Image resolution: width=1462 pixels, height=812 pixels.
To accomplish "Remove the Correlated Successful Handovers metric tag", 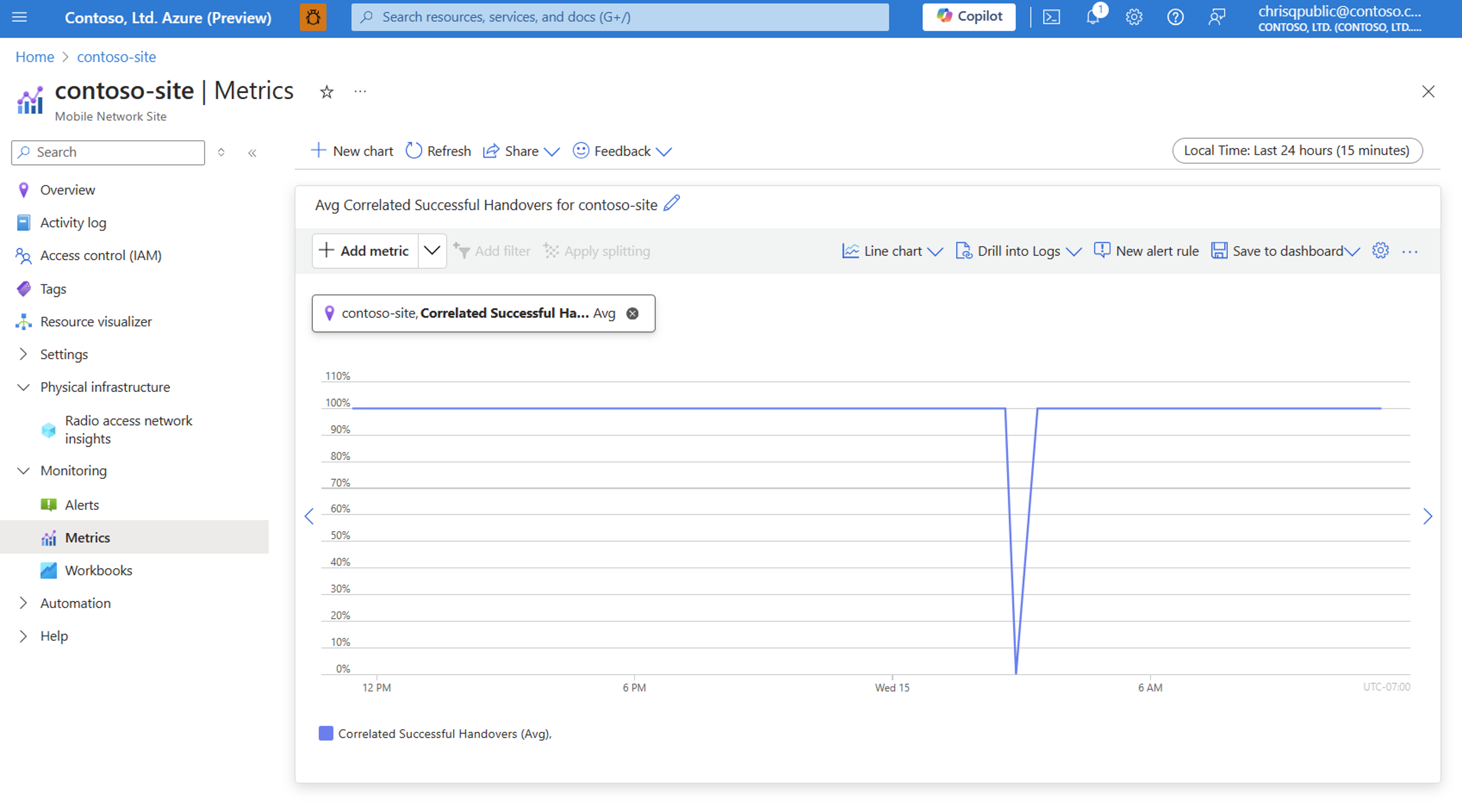I will point(633,313).
